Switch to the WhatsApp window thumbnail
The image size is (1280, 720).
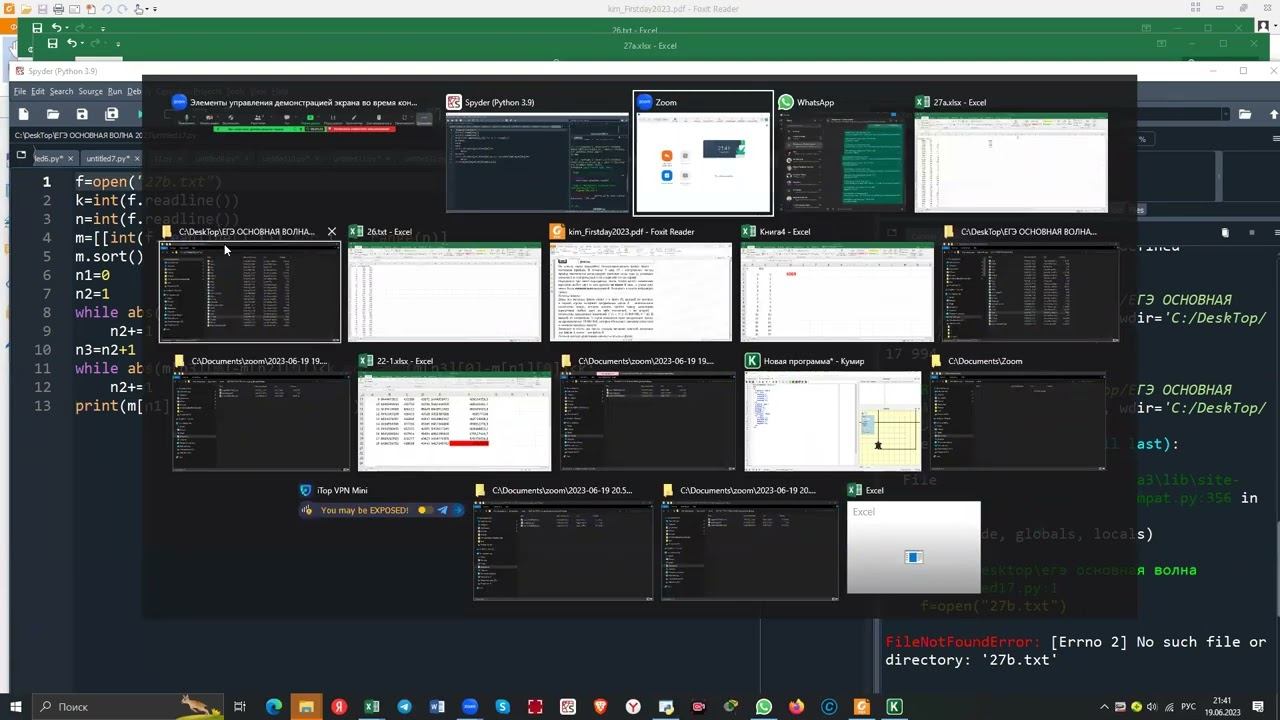843,162
